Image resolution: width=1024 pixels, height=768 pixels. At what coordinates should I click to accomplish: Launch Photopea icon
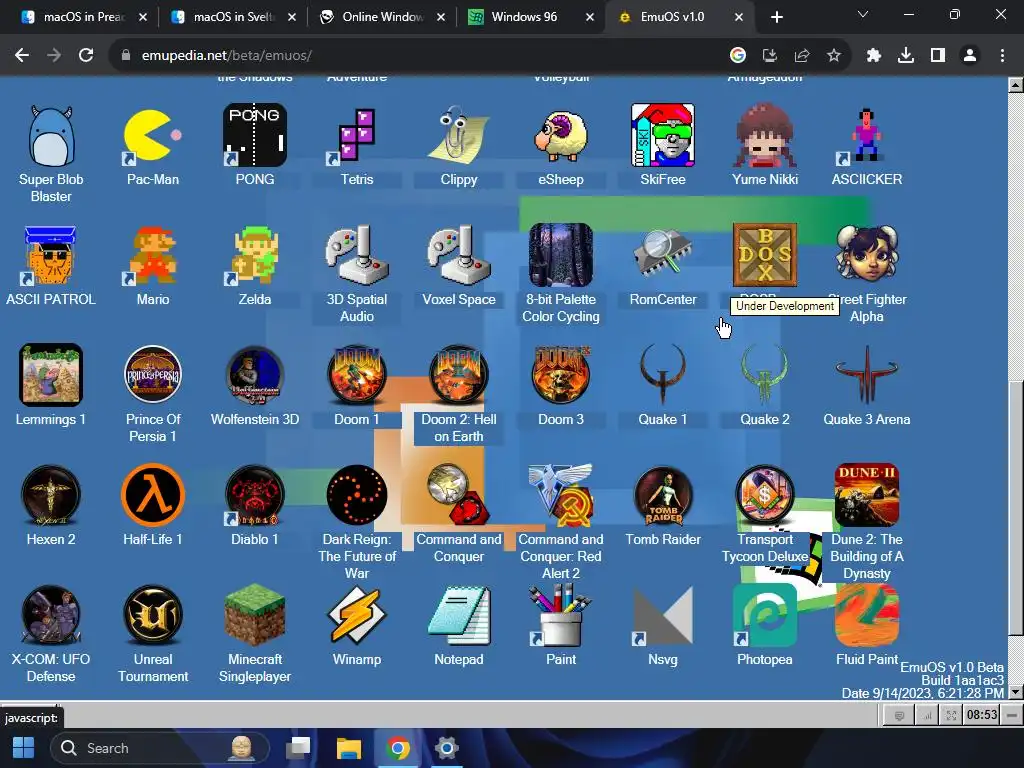tap(765, 616)
